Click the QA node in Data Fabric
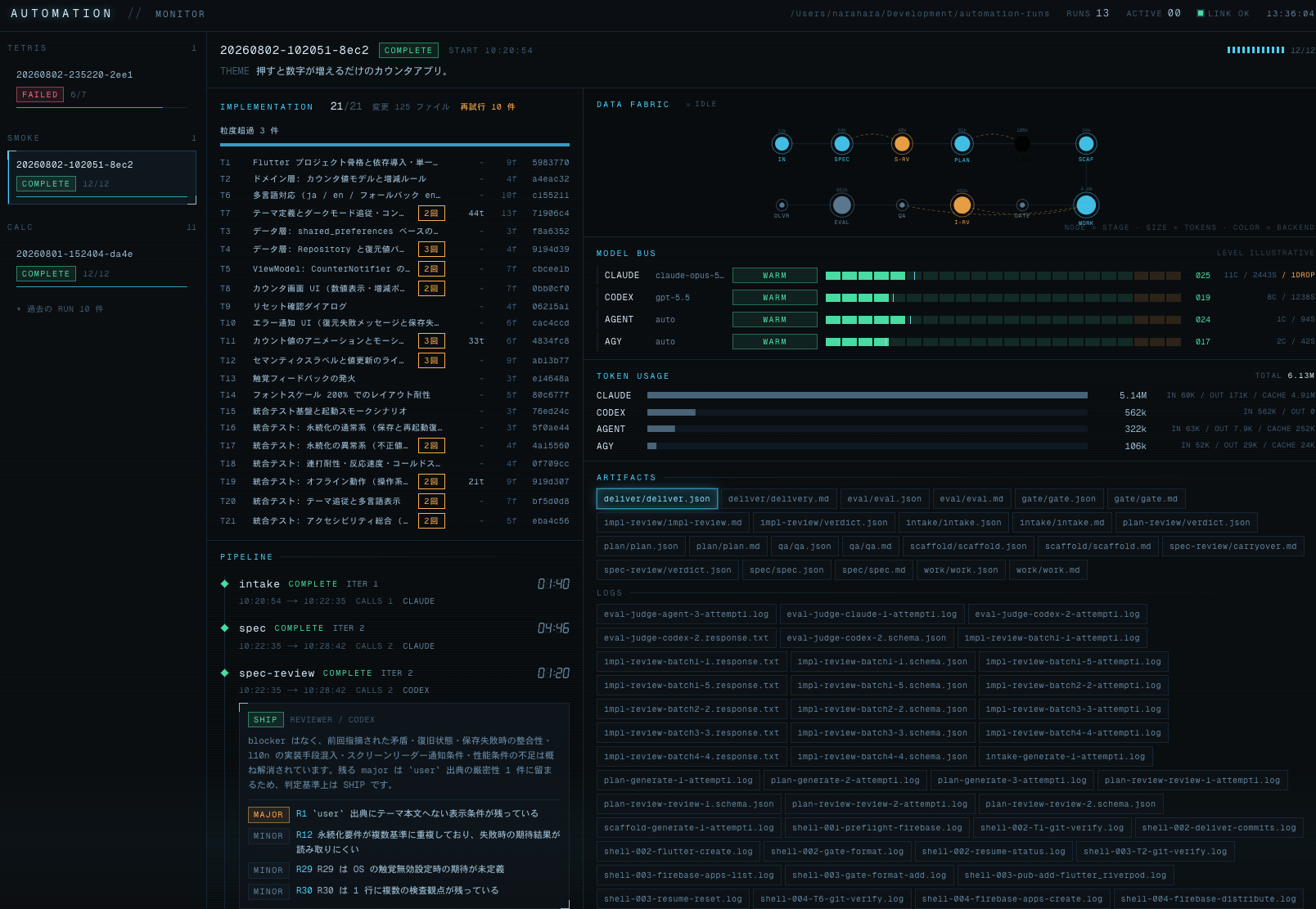The image size is (1316, 909). (x=902, y=205)
